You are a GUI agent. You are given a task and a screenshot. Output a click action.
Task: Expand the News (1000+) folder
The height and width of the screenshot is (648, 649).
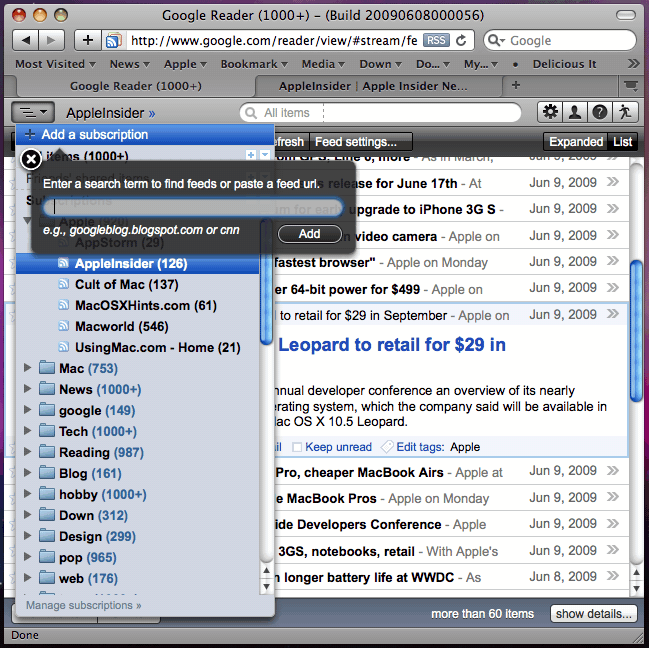[x=27, y=389]
